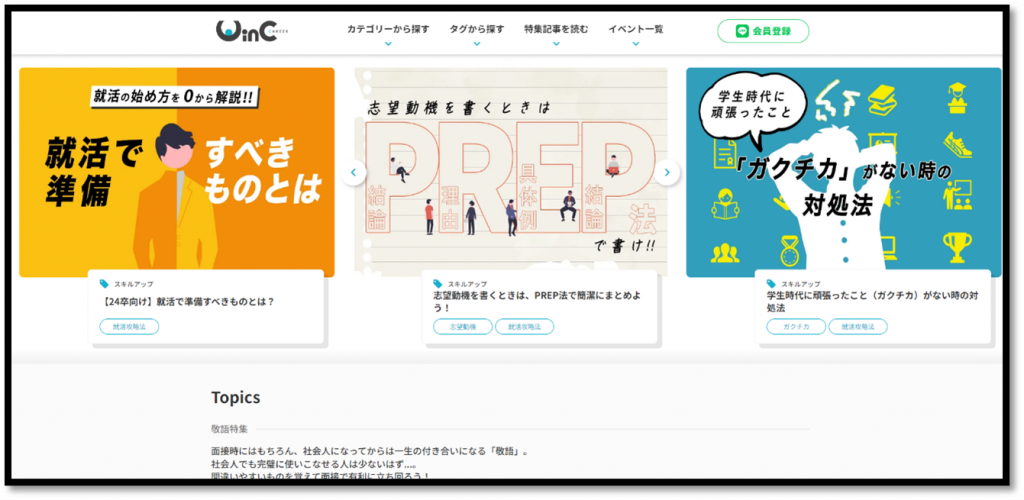Expand chevron under カテゴリーから探す

click(388, 44)
